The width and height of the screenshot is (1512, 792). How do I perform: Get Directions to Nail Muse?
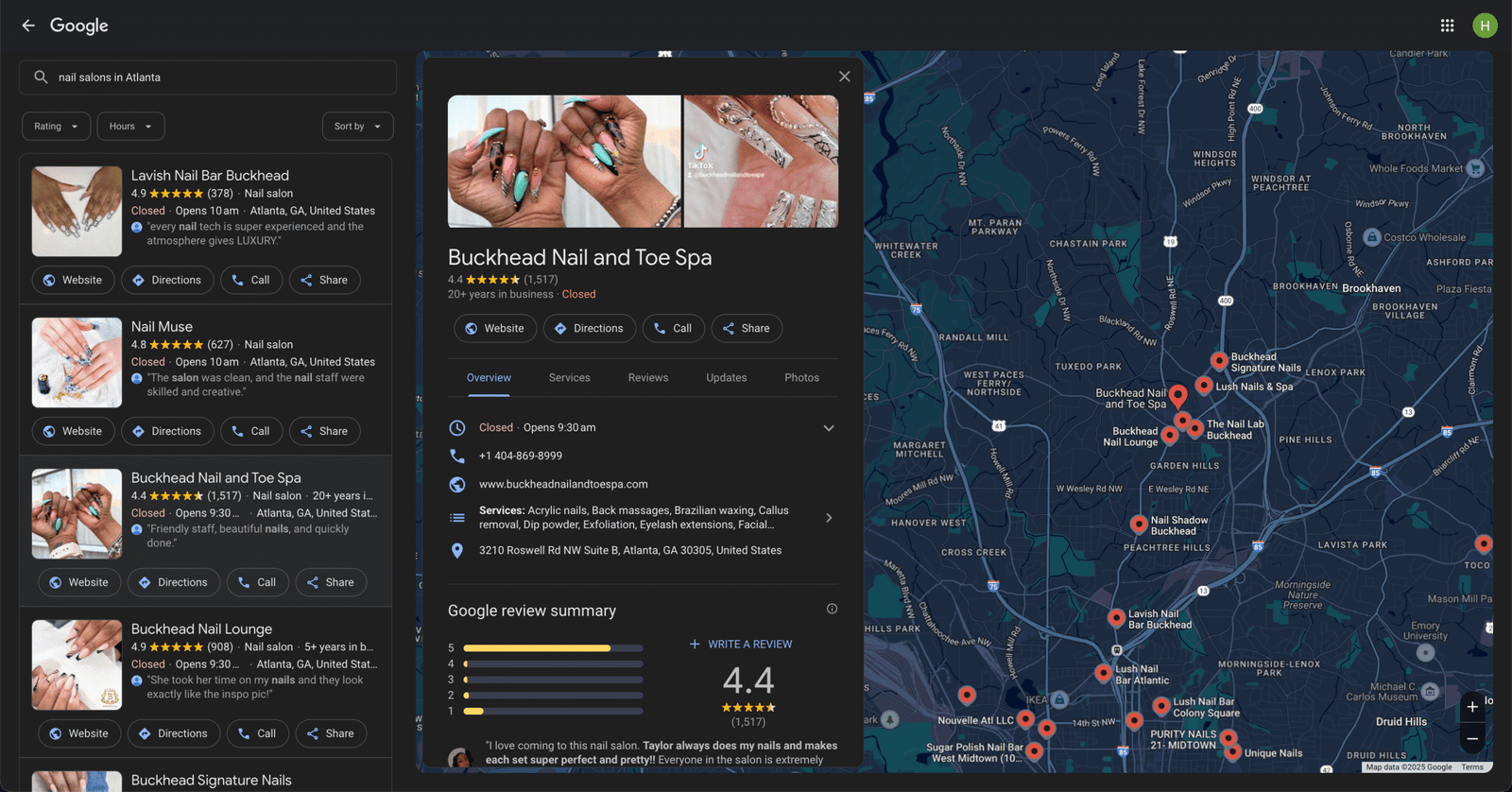pyautogui.click(x=167, y=431)
